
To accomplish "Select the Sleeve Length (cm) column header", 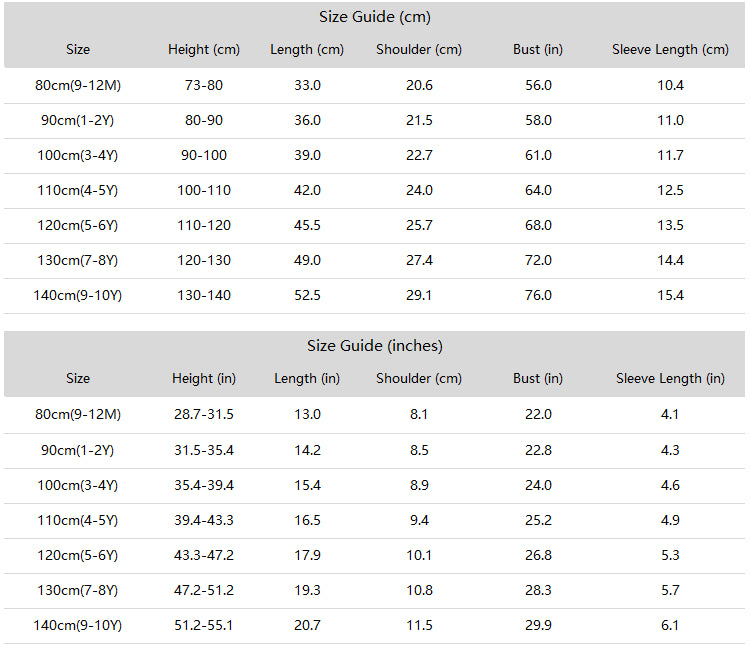I will (x=670, y=49).
